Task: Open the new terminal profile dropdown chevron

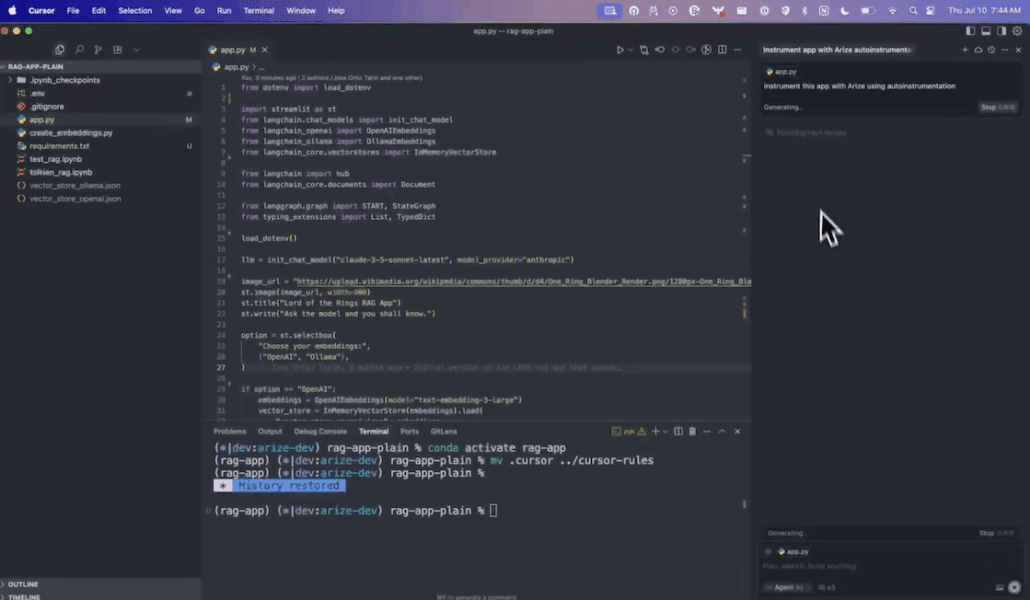Action: coord(665,429)
